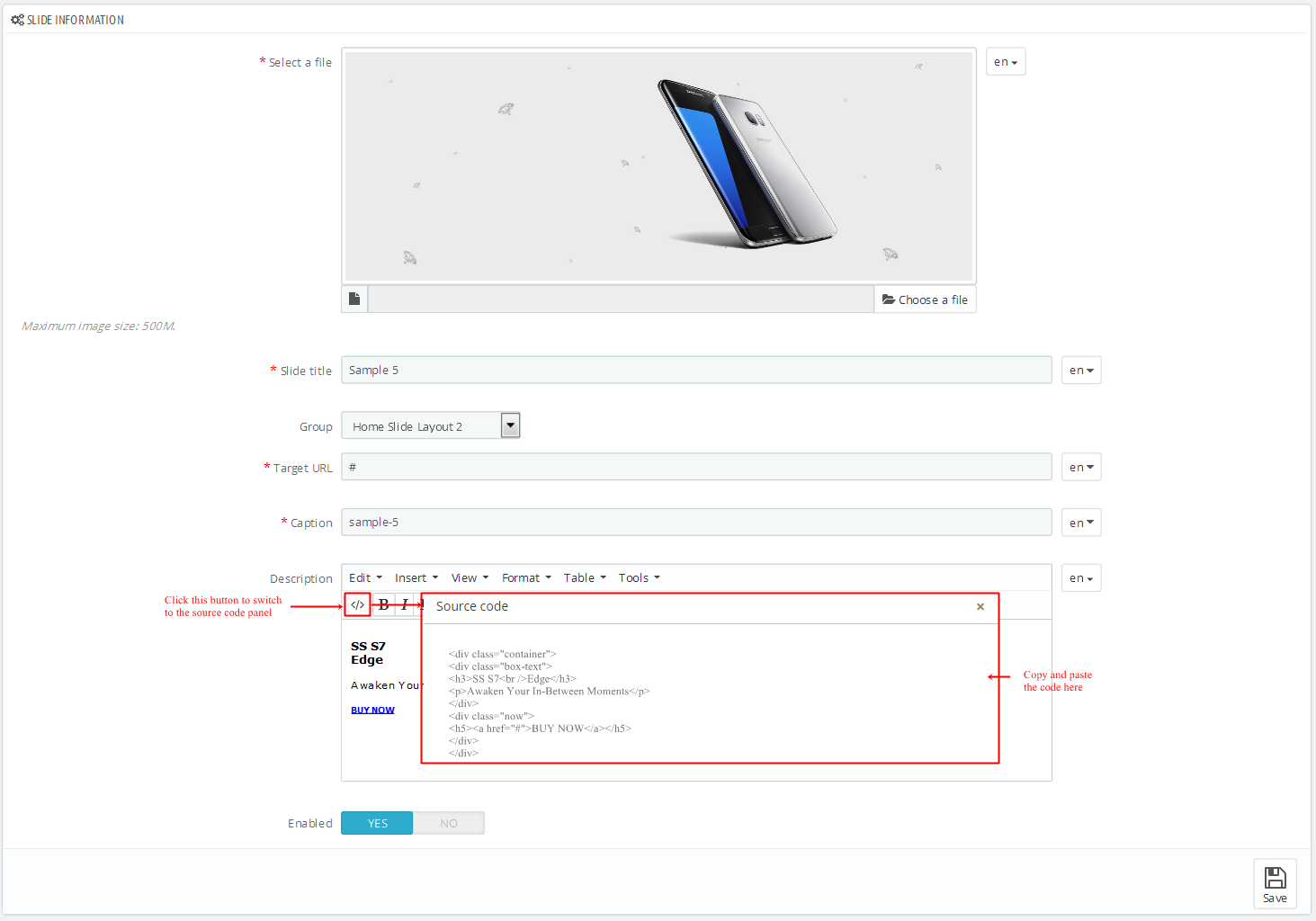
Task: Open the Format menu in editor
Action: (x=526, y=578)
